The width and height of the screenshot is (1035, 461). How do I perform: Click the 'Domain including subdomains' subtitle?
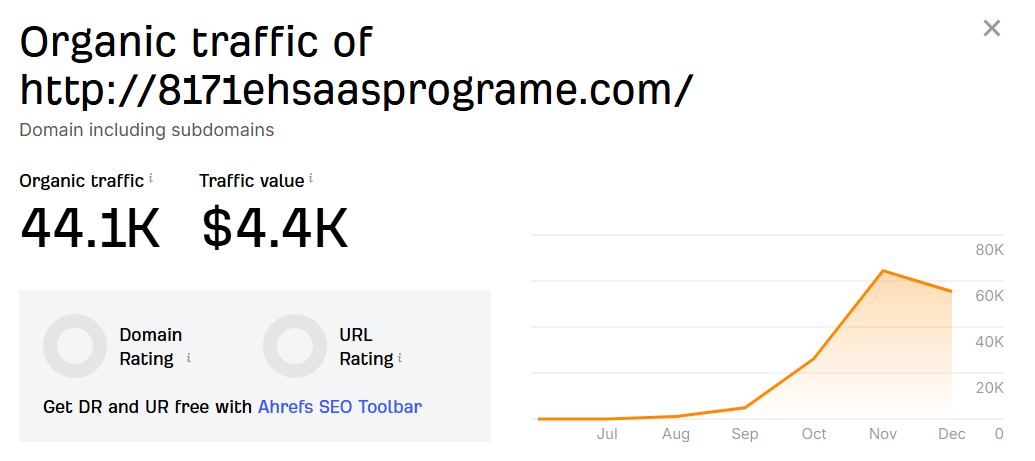click(146, 130)
